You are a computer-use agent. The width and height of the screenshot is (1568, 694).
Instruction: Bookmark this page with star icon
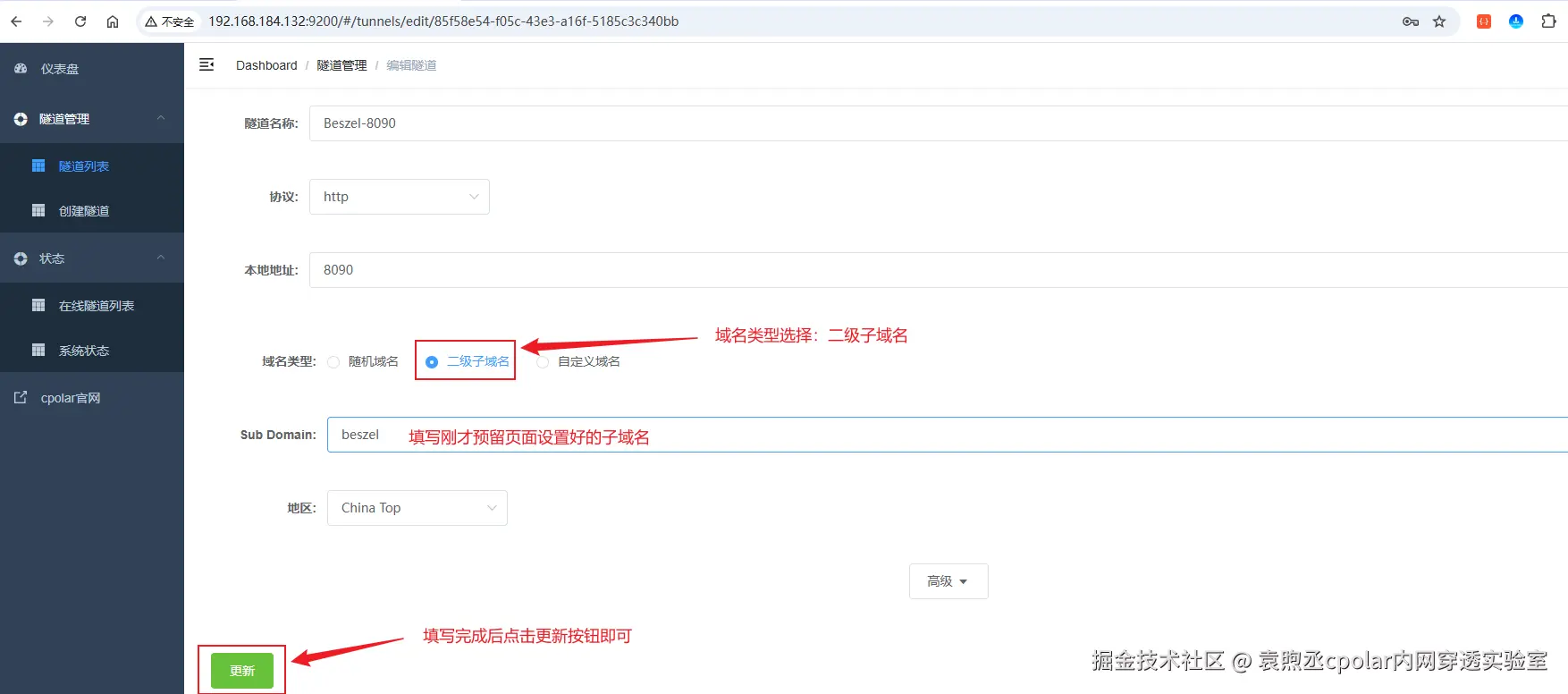tap(1439, 21)
